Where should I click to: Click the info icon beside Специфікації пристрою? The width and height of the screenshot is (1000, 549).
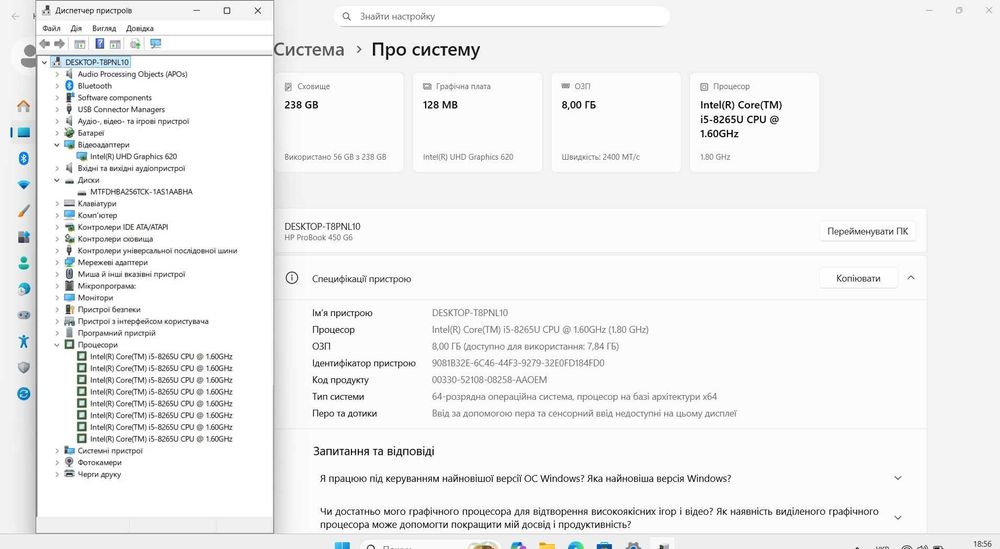pyautogui.click(x=291, y=278)
